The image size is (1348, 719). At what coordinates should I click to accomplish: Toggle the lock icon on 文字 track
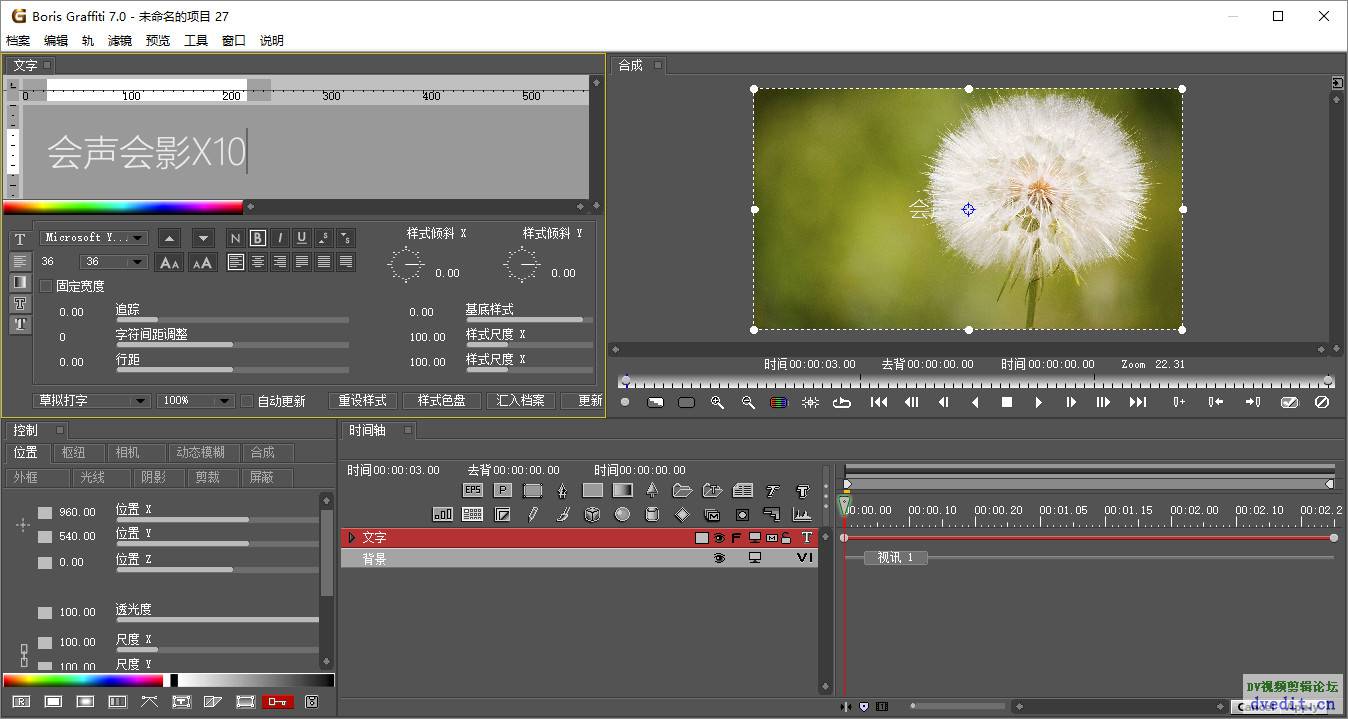pos(786,538)
